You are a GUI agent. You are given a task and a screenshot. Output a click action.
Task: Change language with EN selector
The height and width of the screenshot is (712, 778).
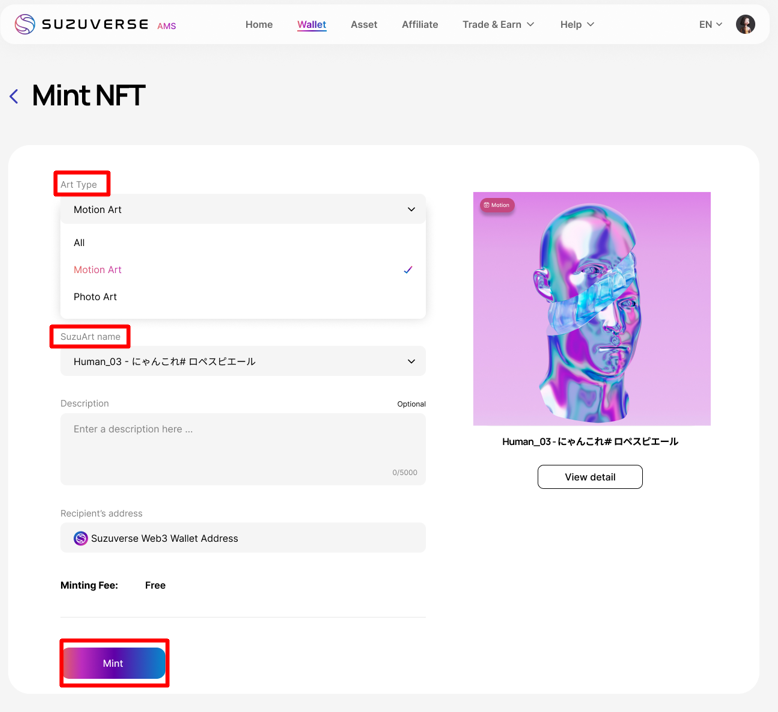click(x=710, y=24)
